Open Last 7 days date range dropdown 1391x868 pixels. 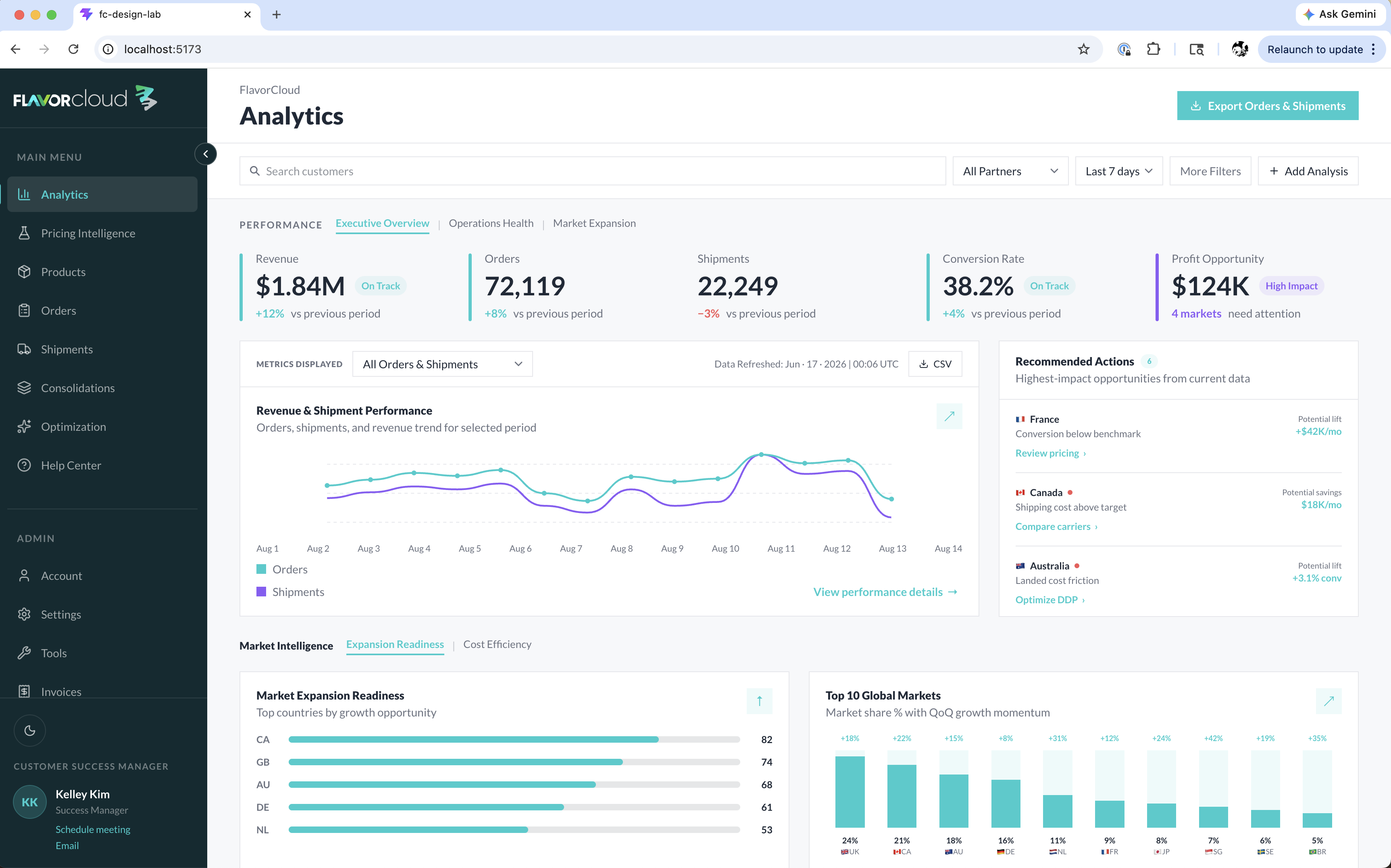tap(1119, 171)
